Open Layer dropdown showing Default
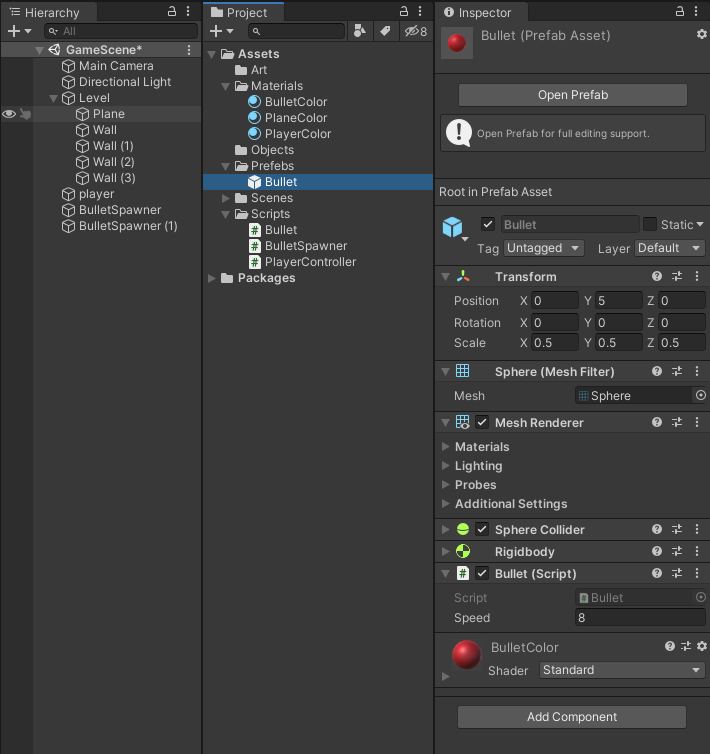The image size is (710, 754). point(670,248)
